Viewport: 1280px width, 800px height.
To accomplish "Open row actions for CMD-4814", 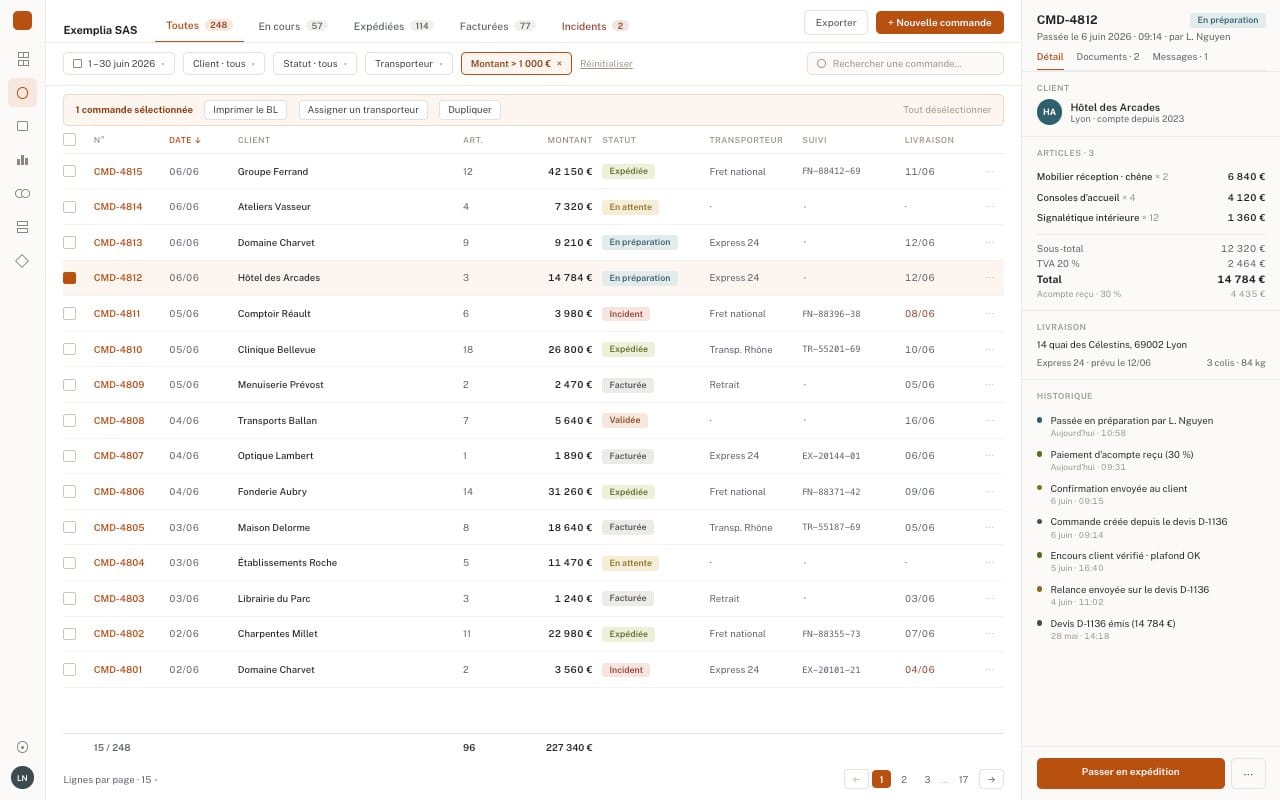I will pos(990,207).
